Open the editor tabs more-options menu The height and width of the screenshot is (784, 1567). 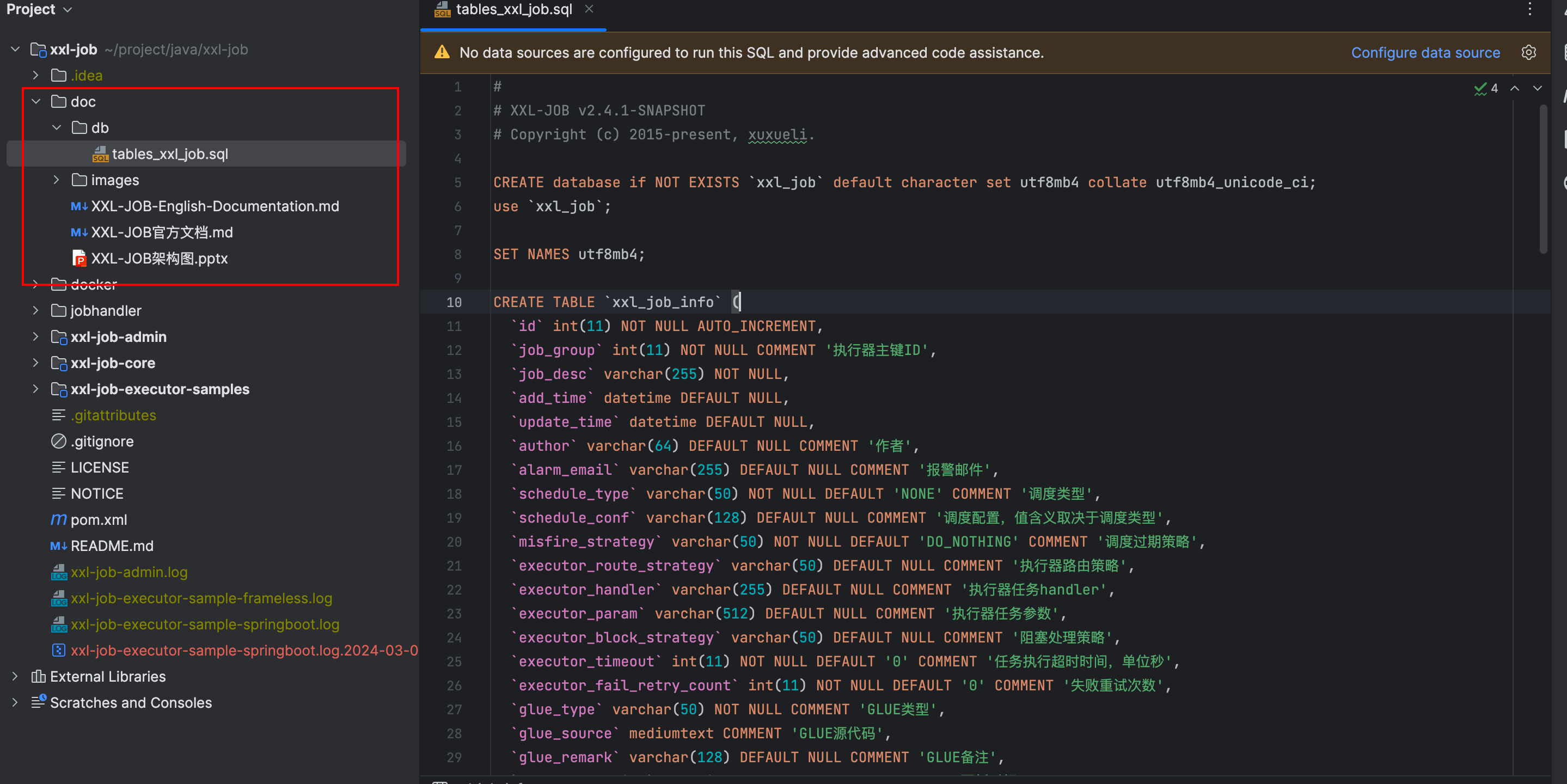click(1530, 9)
